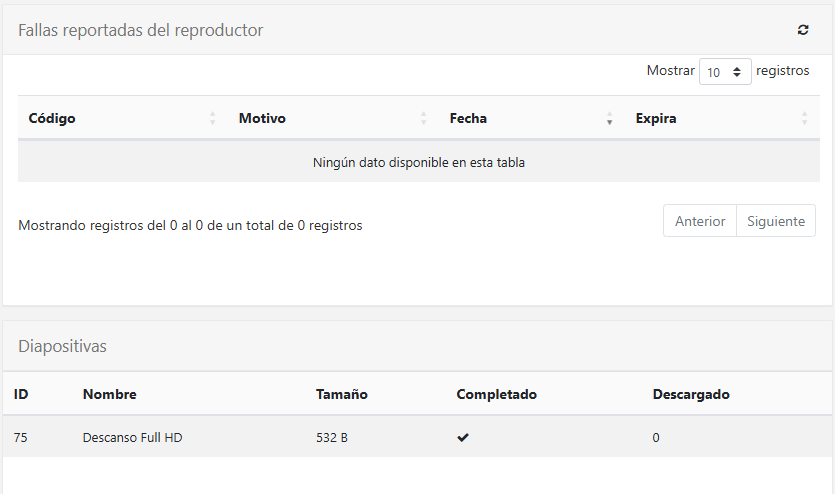Click the Expira column sort arrows
The height and width of the screenshot is (494, 835).
click(x=804, y=118)
